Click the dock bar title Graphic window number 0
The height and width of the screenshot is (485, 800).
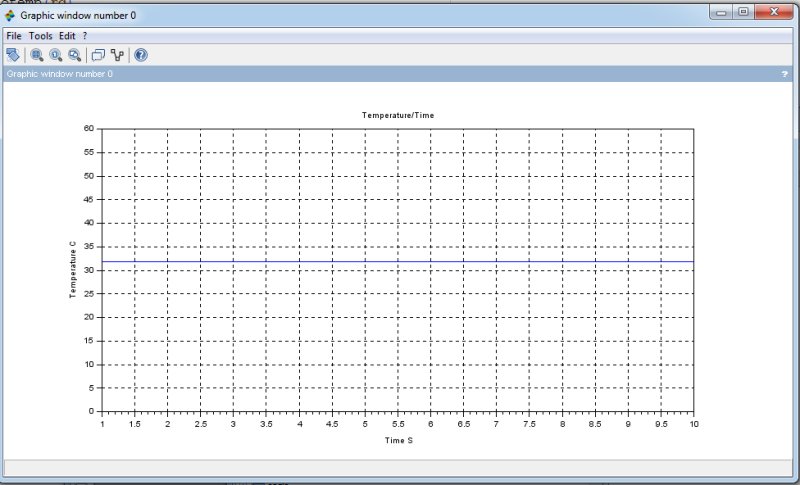(x=60, y=74)
